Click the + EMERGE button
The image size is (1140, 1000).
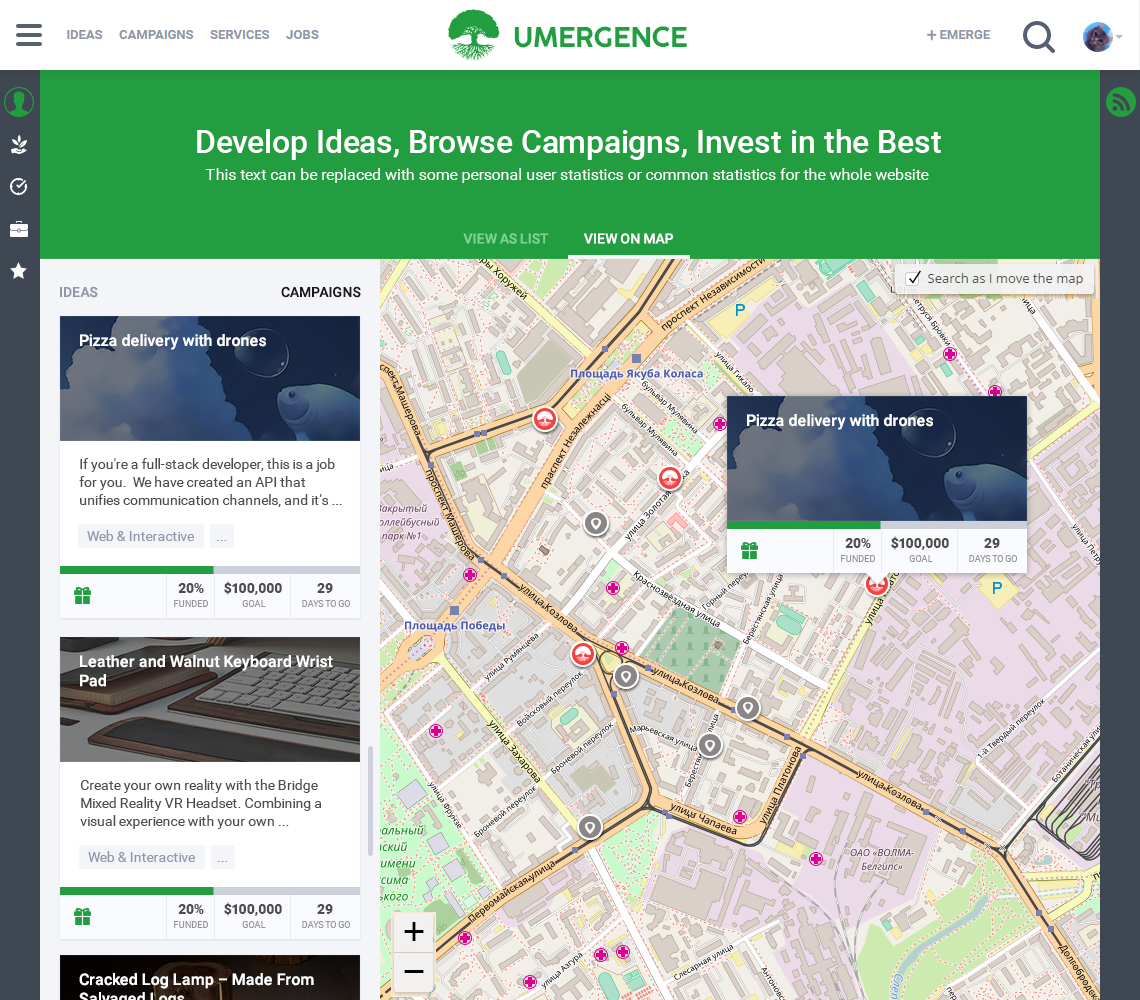957,34
